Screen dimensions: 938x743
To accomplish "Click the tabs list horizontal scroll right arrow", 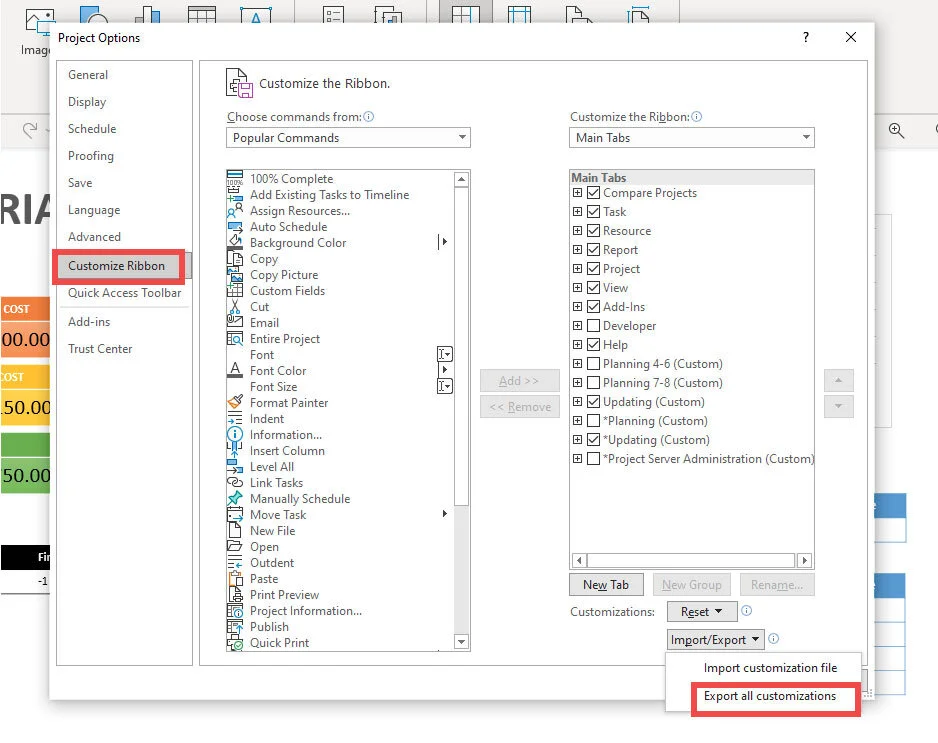I will (x=805, y=561).
